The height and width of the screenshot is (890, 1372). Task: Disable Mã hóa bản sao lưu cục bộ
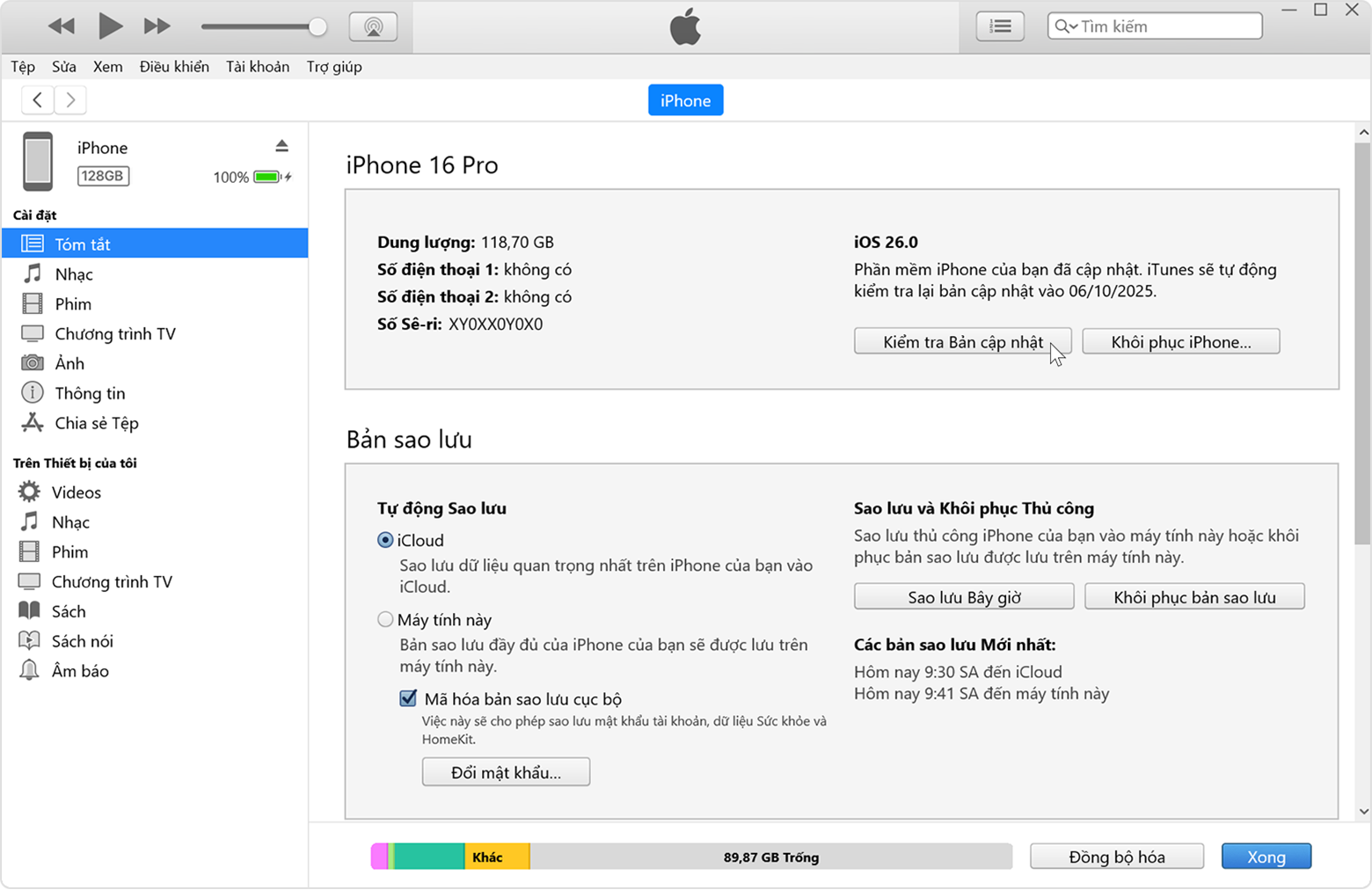(x=408, y=698)
